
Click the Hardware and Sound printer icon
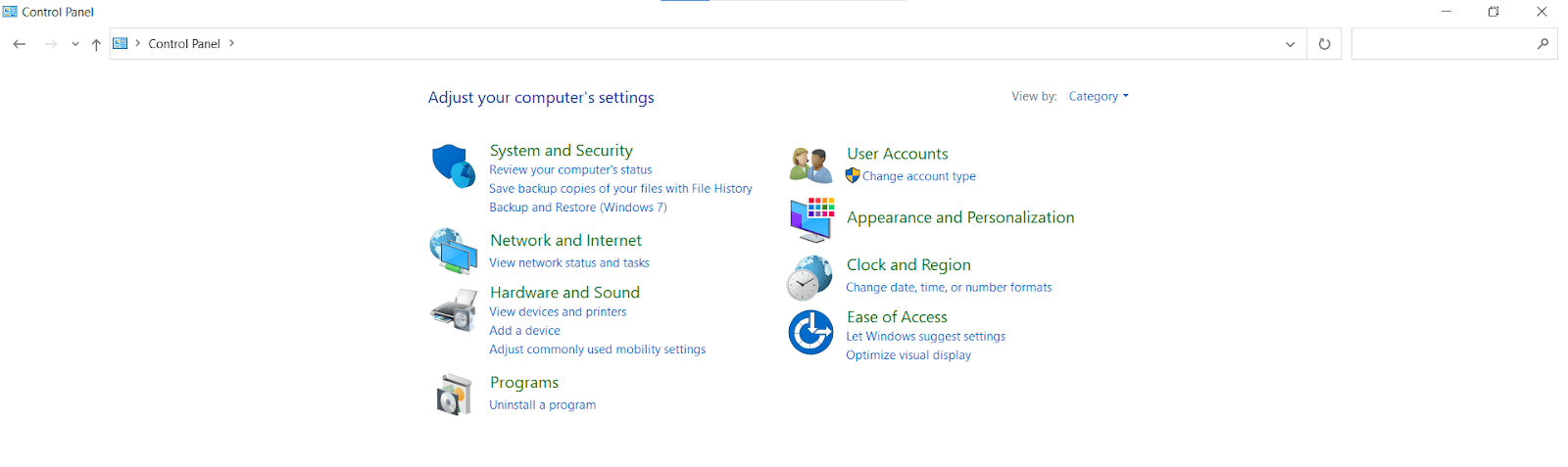453,310
